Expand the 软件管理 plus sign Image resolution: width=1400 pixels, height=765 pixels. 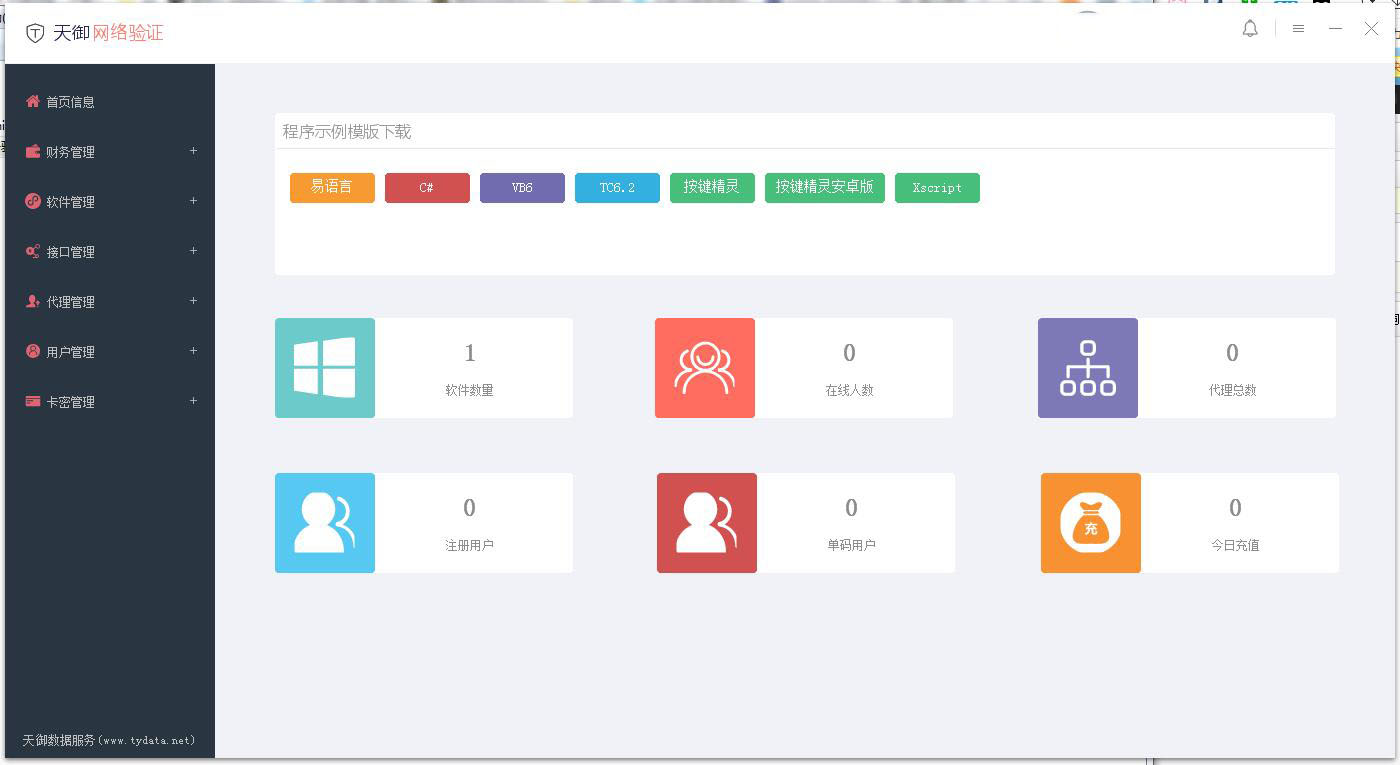click(x=193, y=201)
